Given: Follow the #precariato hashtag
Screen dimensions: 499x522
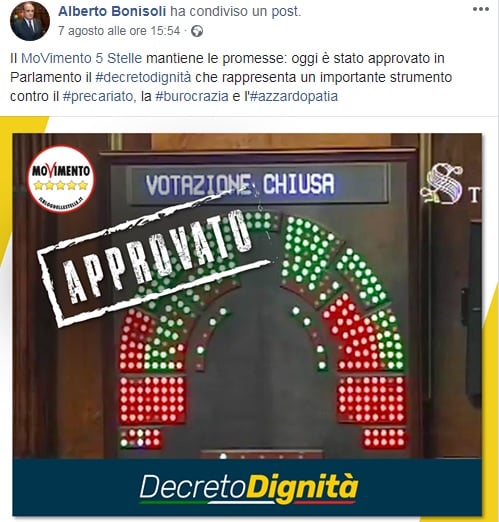Looking at the screenshot, I should 98,97.
